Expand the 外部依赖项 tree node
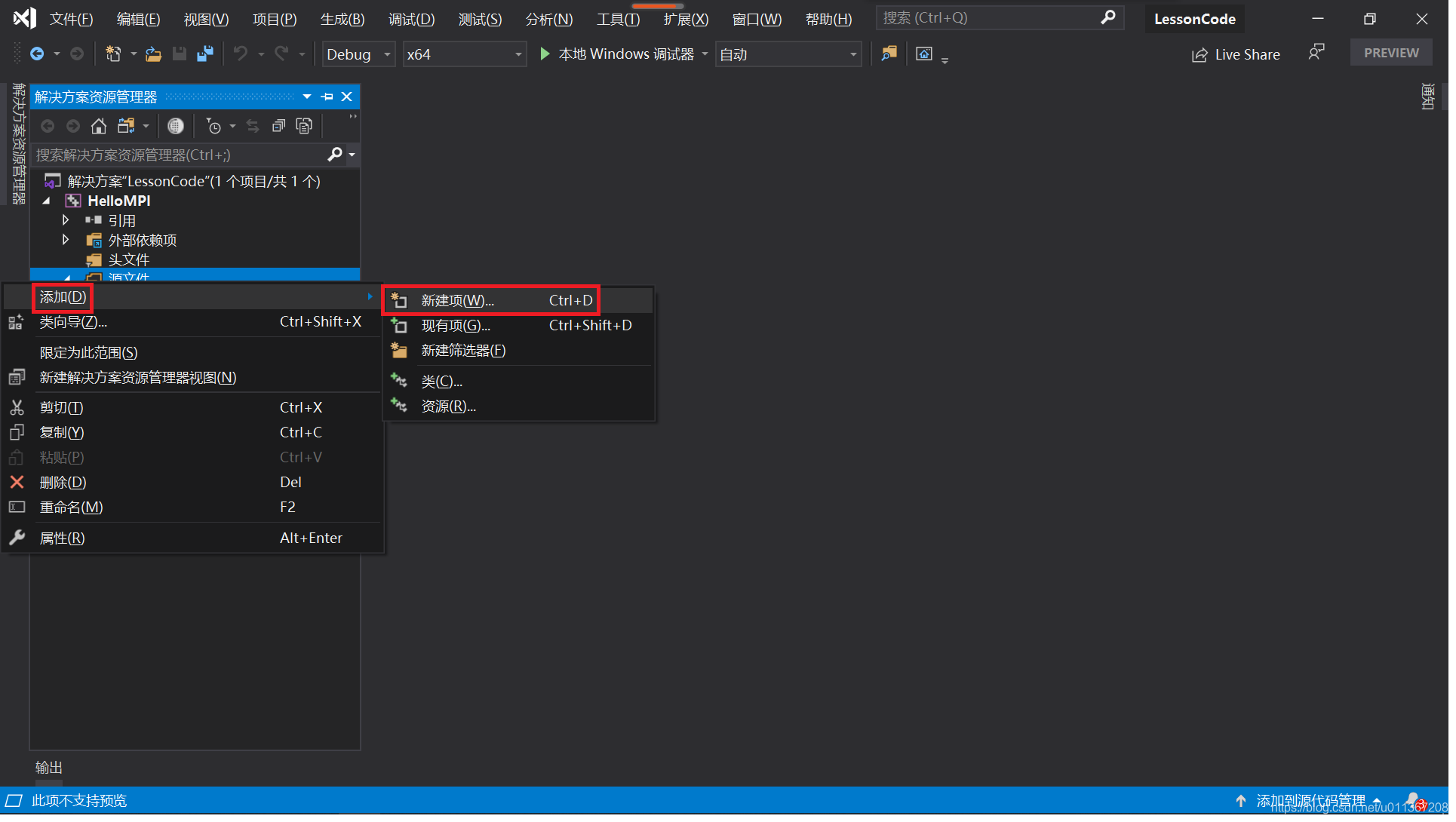The image size is (1456, 822). [66, 240]
